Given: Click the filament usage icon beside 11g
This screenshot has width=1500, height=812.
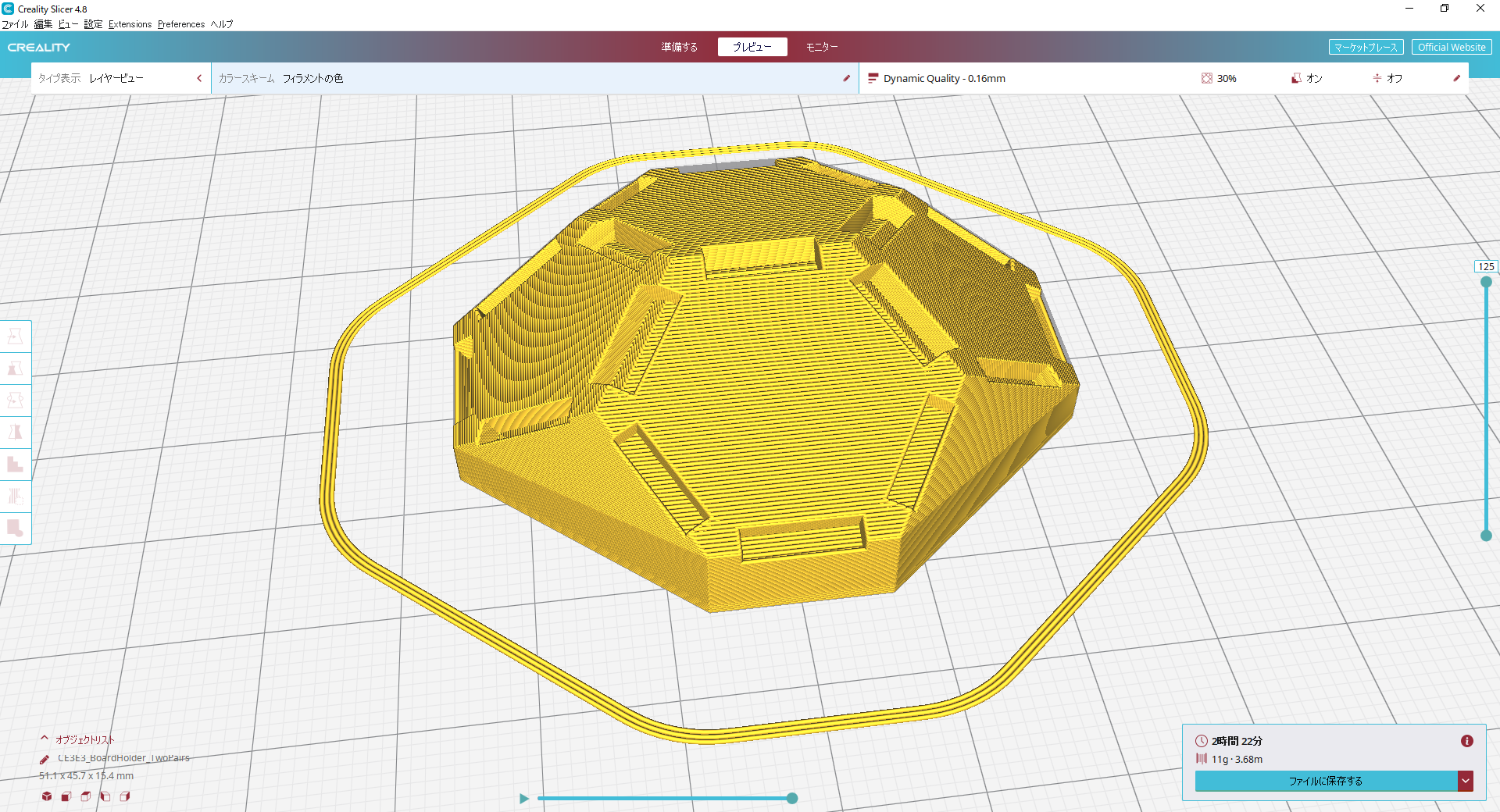Looking at the screenshot, I should pos(1202,759).
